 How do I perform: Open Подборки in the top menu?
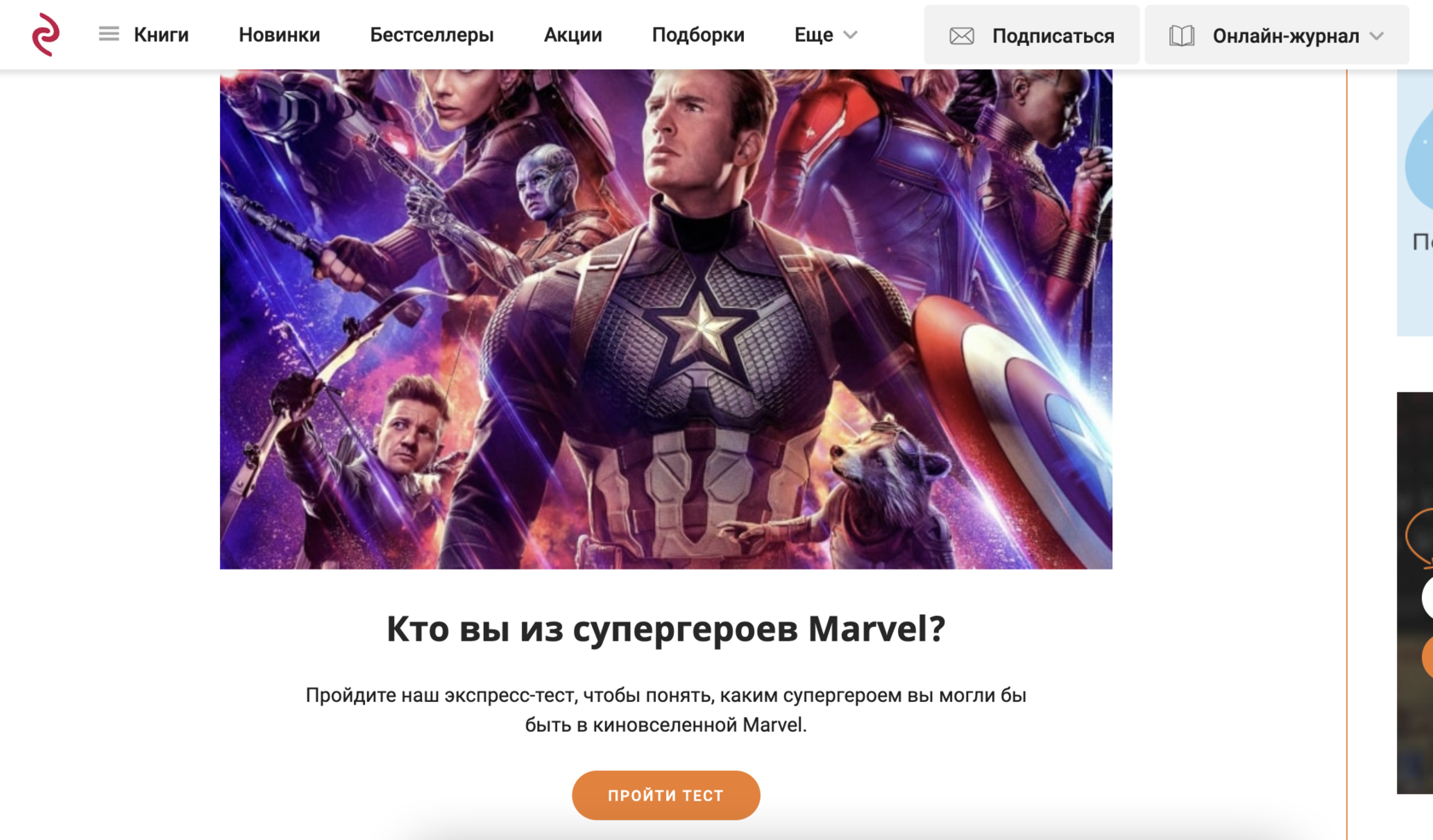[x=698, y=35]
